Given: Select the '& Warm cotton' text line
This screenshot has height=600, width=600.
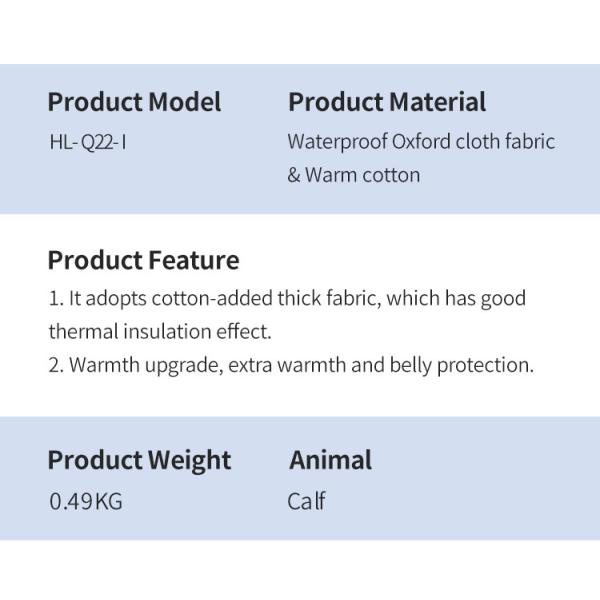Looking at the screenshot, I should tap(354, 175).
